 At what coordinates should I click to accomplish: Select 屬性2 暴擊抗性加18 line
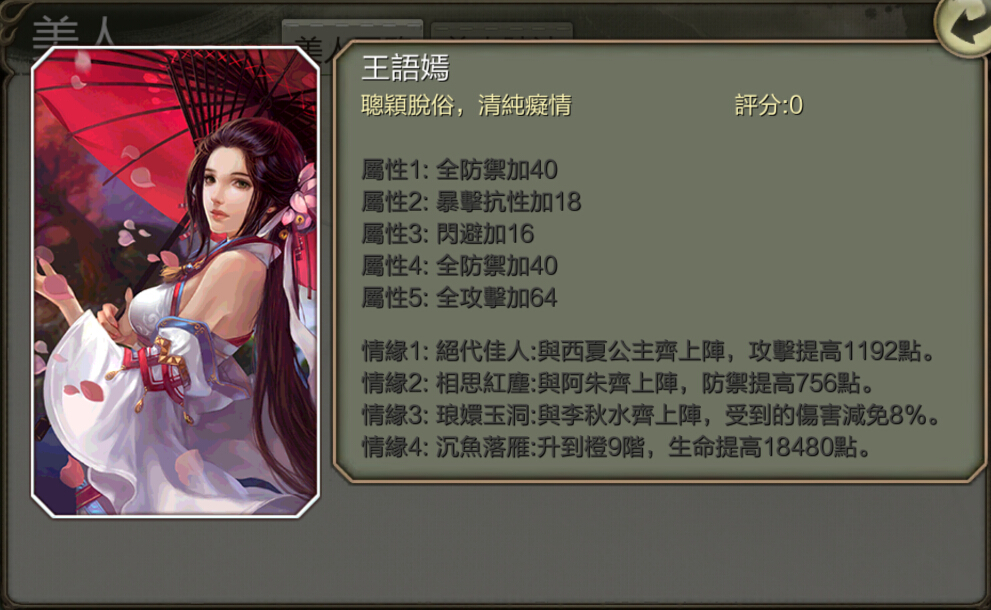pos(471,202)
